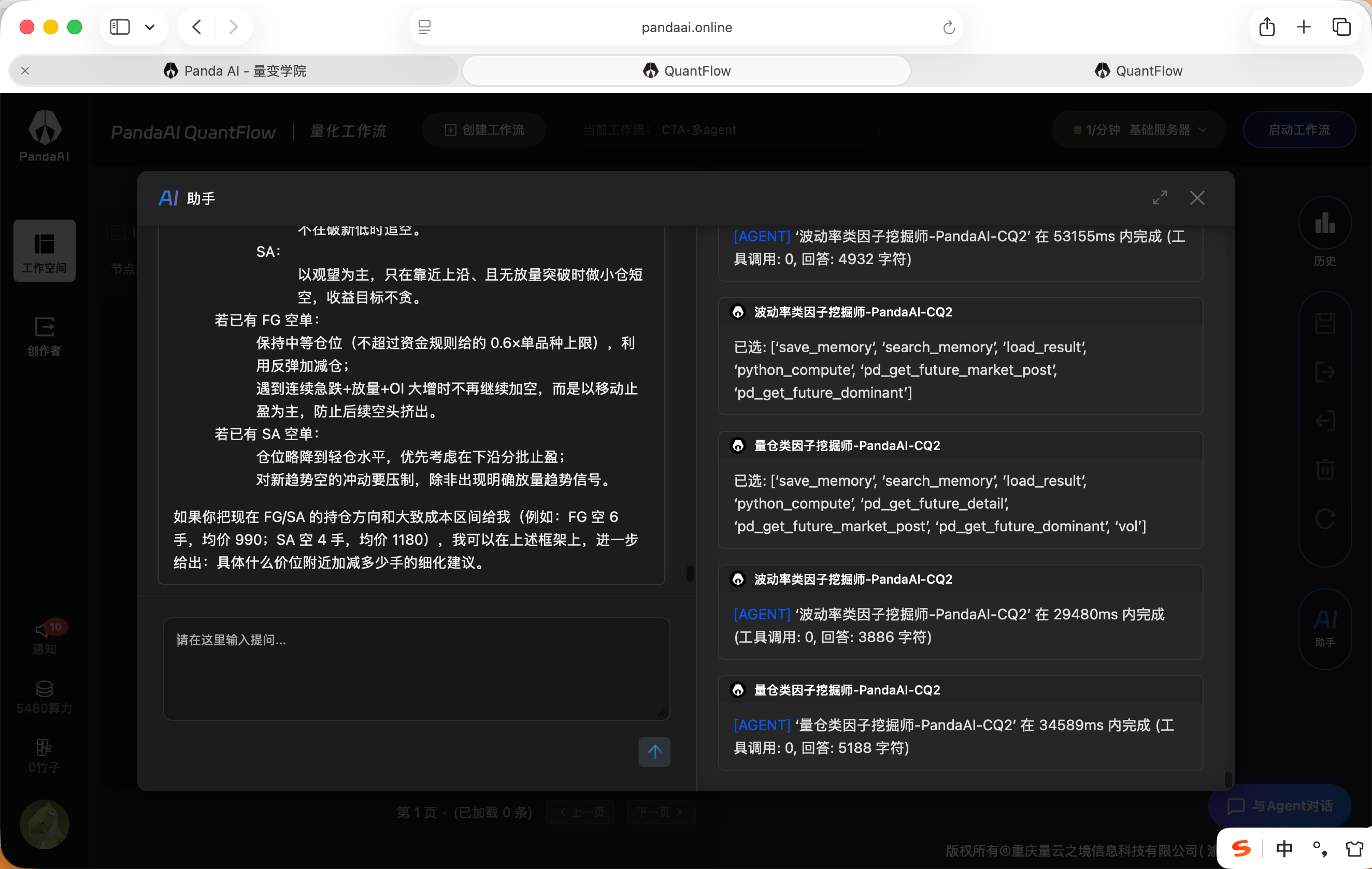Viewport: 1372px width, 869px height.
Task: Click the save icon in the right sidebar
Action: pyautogui.click(x=1324, y=322)
